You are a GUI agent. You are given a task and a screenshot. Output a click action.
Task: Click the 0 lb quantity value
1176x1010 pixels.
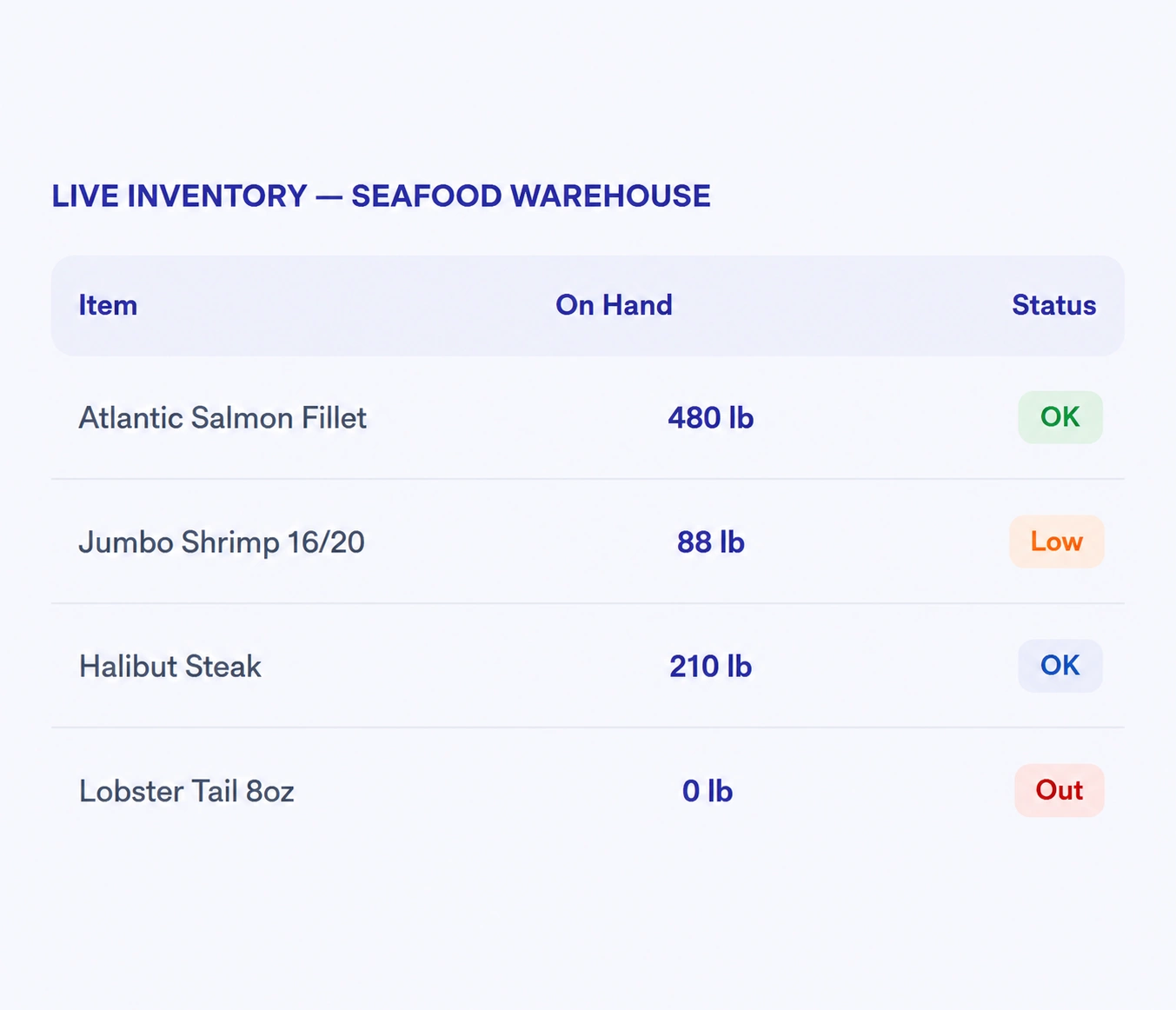pos(707,791)
